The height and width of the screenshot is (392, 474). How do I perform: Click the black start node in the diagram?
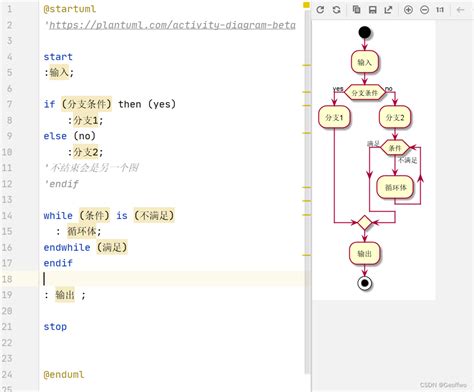tap(365, 33)
